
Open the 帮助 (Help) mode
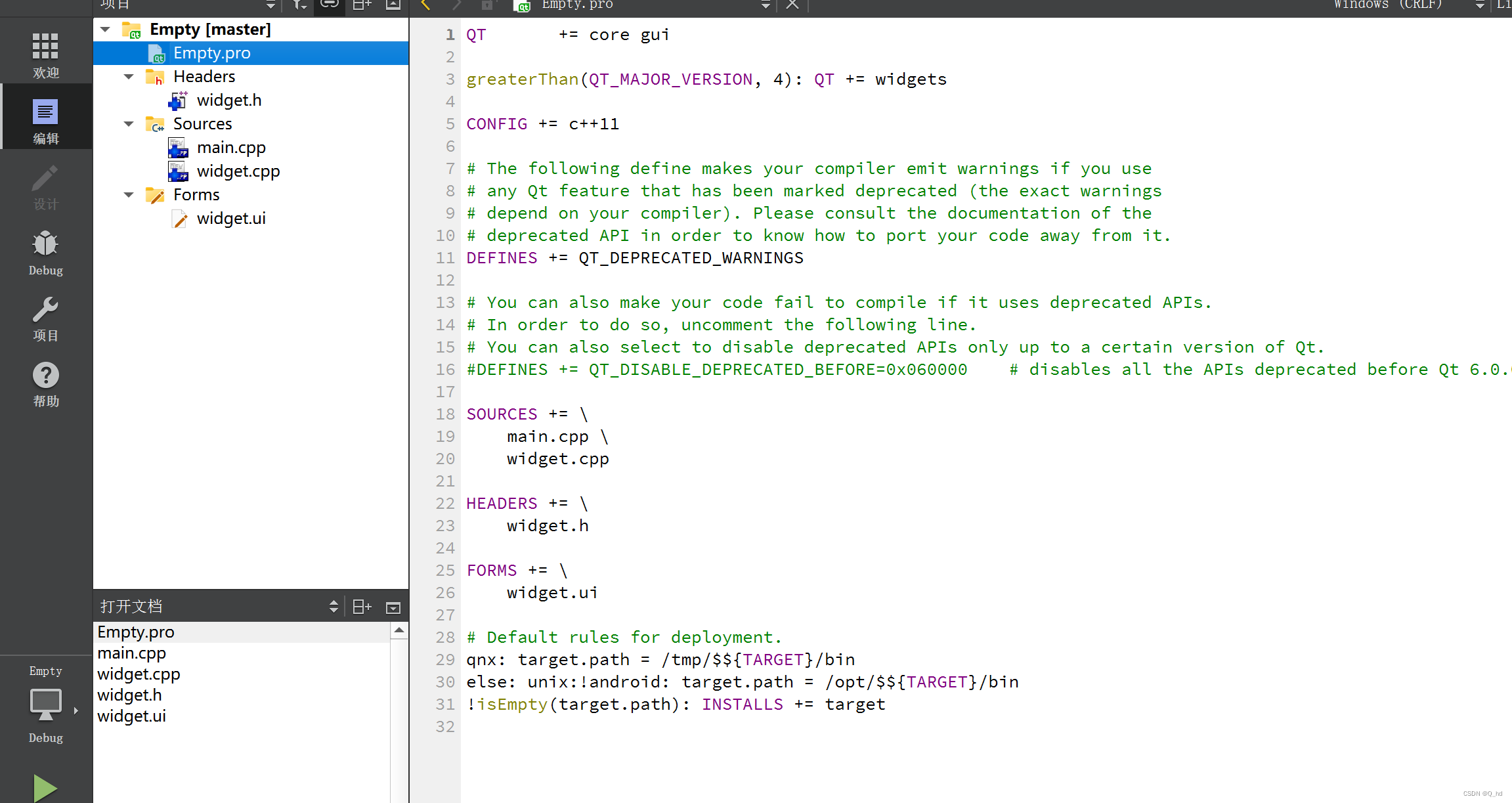coord(45,383)
